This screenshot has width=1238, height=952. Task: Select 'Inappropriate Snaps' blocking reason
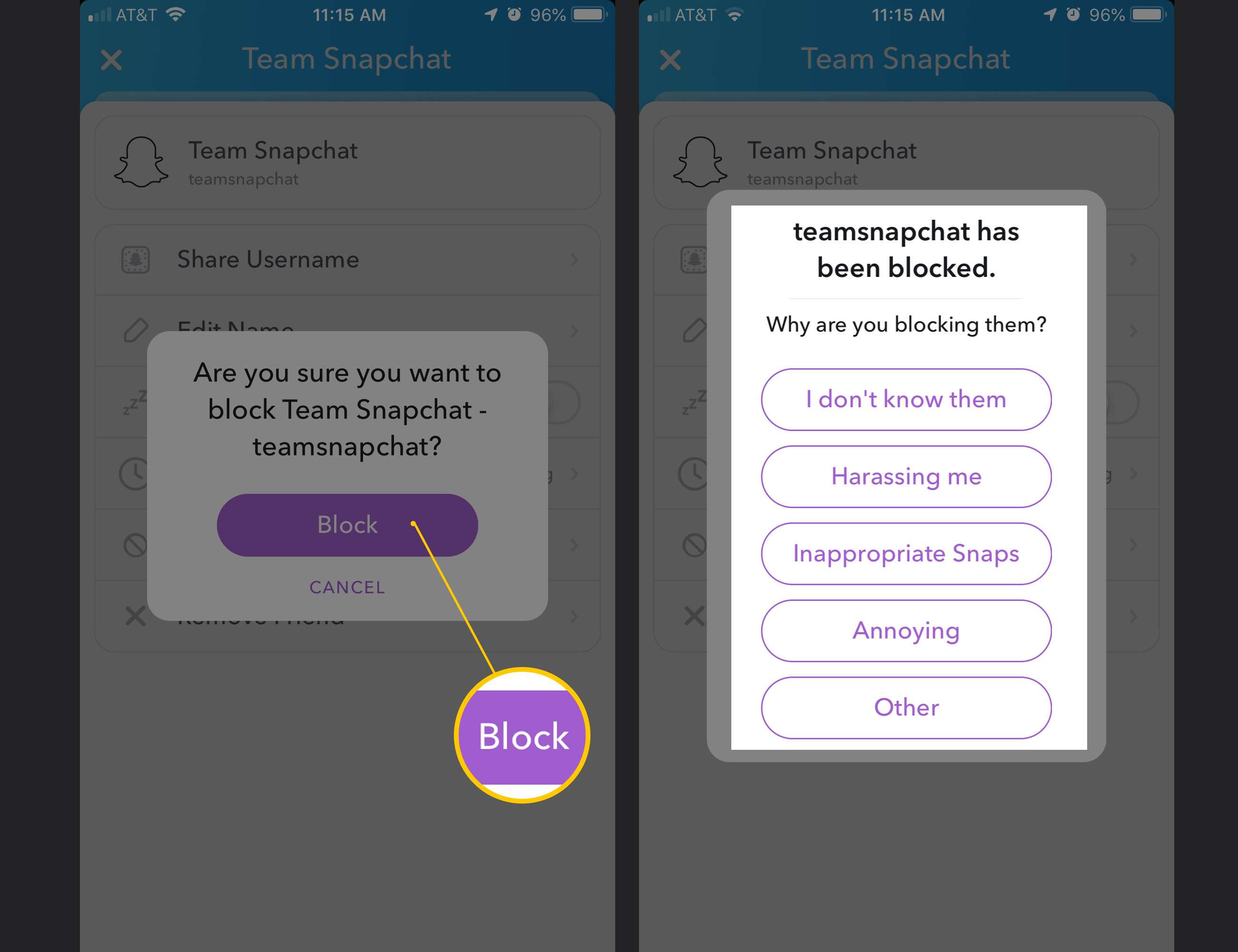tap(905, 553)
